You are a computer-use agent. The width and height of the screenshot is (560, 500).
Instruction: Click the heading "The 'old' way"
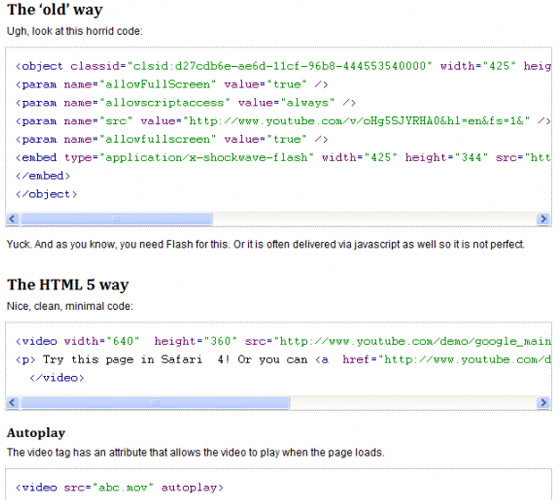click(55, 10)
